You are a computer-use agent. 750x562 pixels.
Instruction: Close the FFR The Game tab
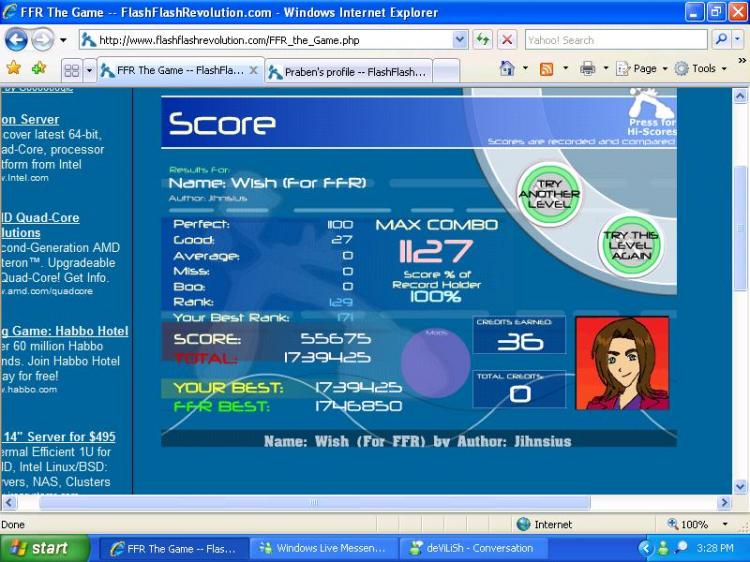[254, 71]
